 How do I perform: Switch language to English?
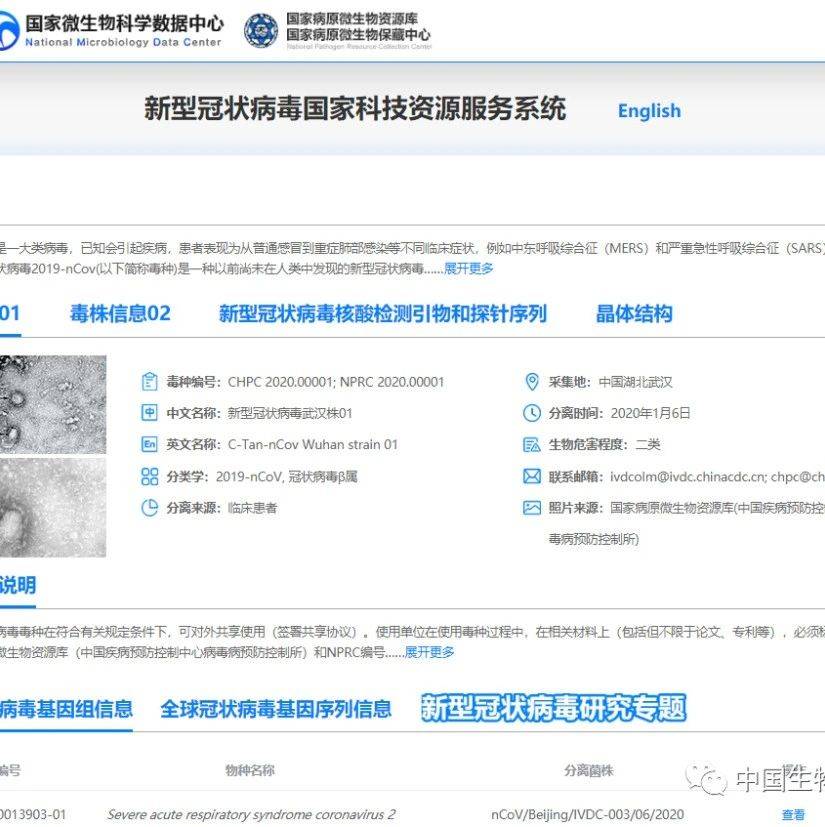648,111
